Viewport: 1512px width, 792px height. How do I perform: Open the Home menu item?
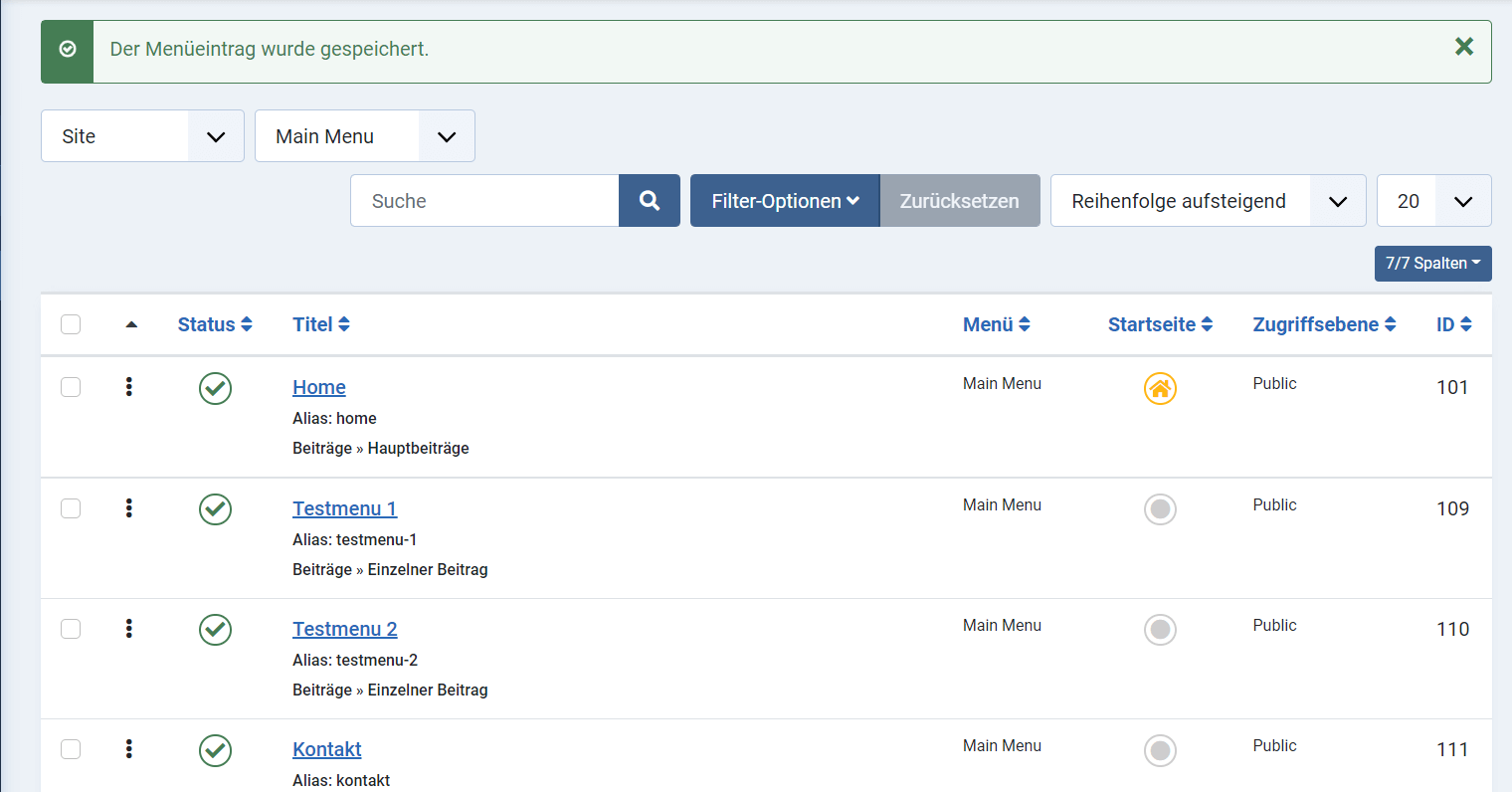(319, 387)
